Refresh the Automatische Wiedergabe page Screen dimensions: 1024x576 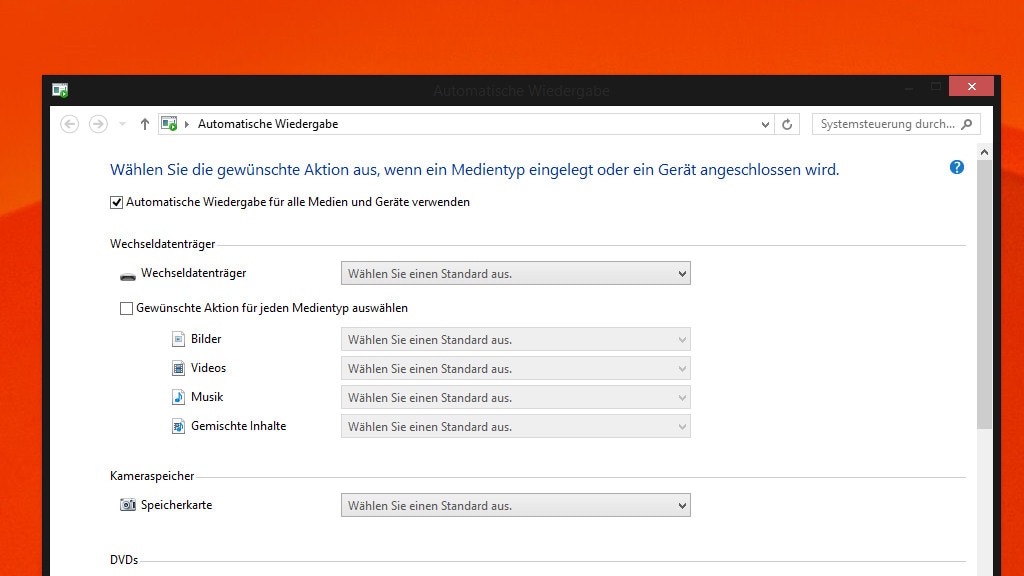787,124
